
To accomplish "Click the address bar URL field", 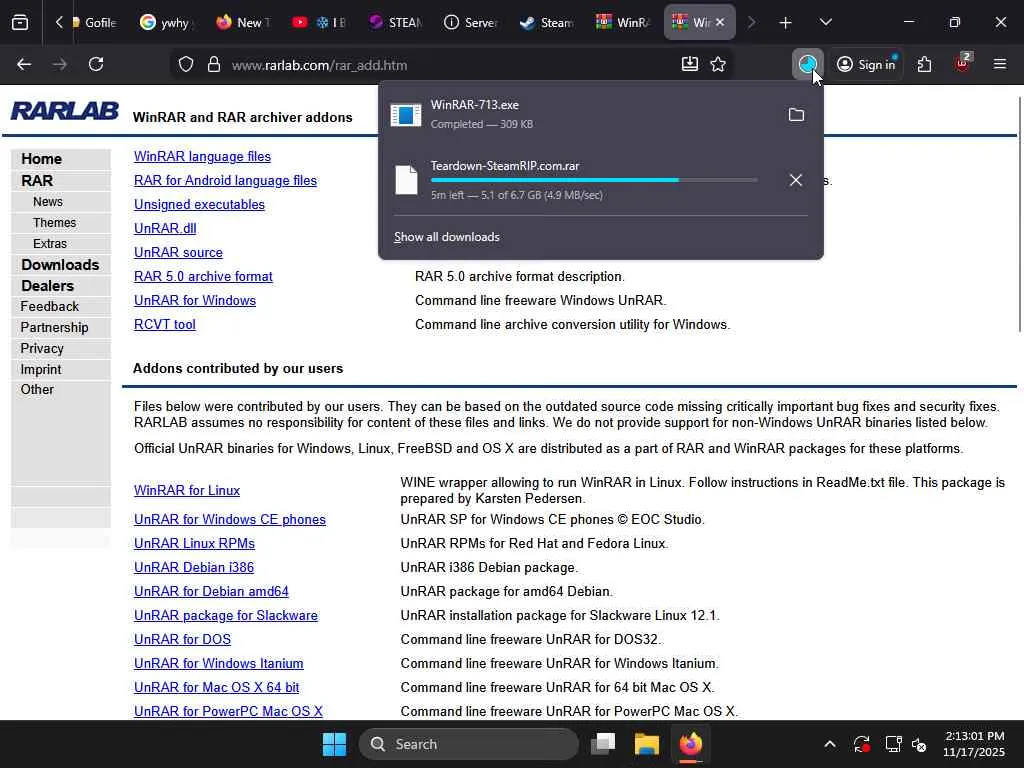I will click(x=451, y=65).
